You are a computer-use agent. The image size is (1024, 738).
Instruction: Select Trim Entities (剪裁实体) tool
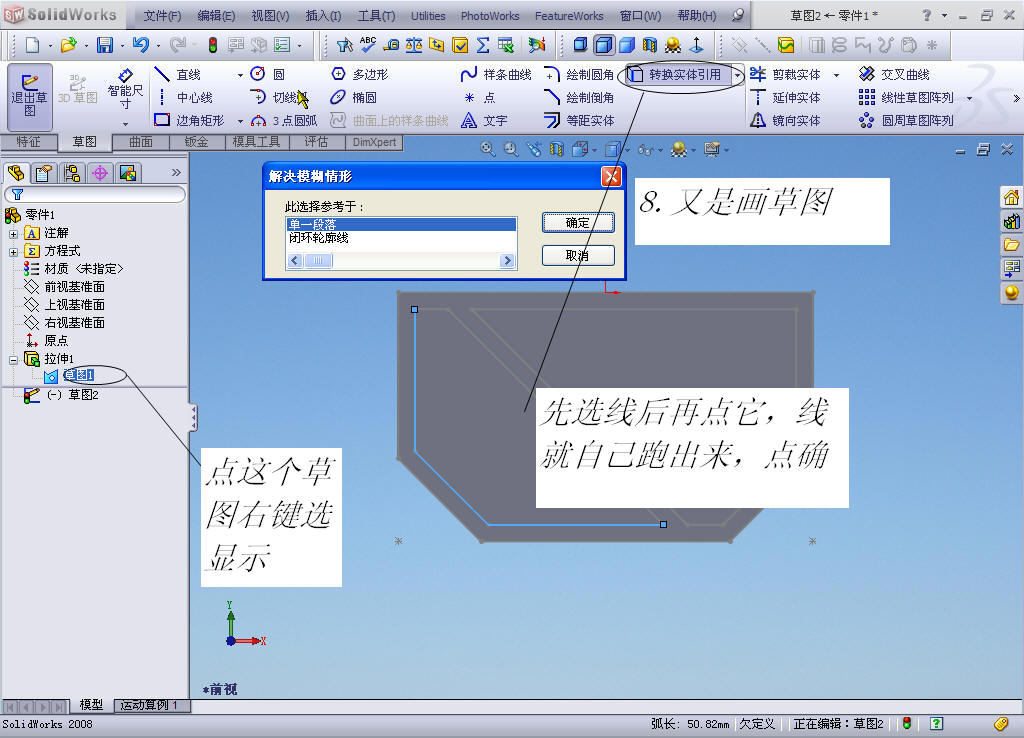click(x=786, y=74)
